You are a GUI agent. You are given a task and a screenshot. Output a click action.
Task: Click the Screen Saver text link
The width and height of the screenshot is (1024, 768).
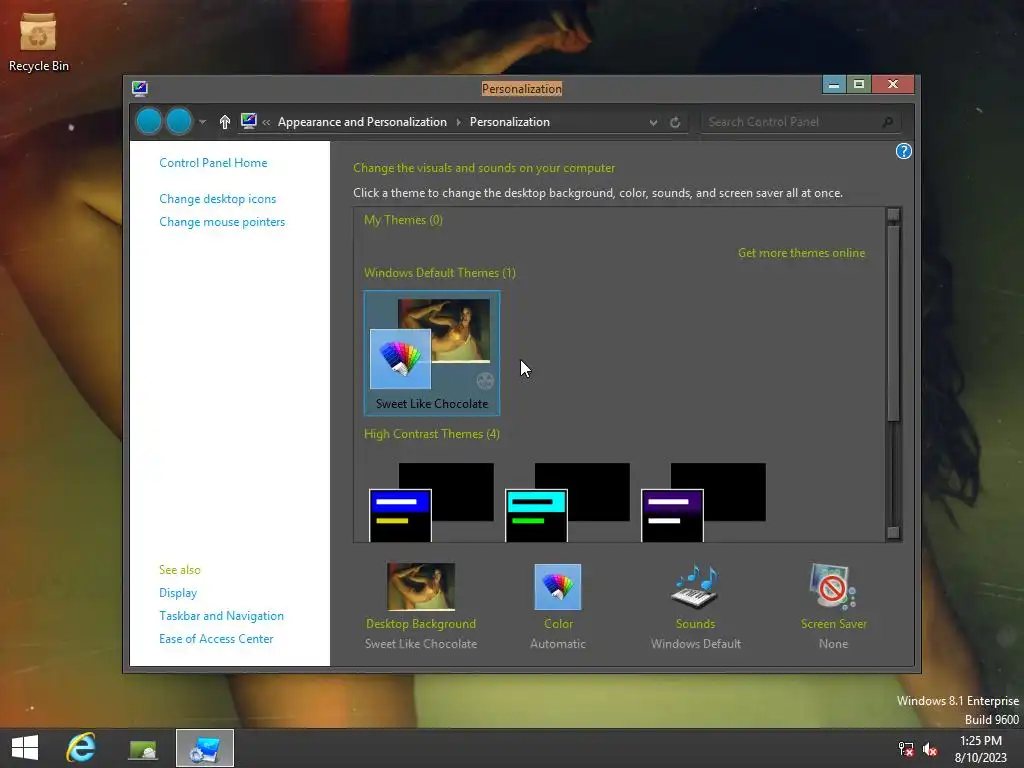[833, 624]
